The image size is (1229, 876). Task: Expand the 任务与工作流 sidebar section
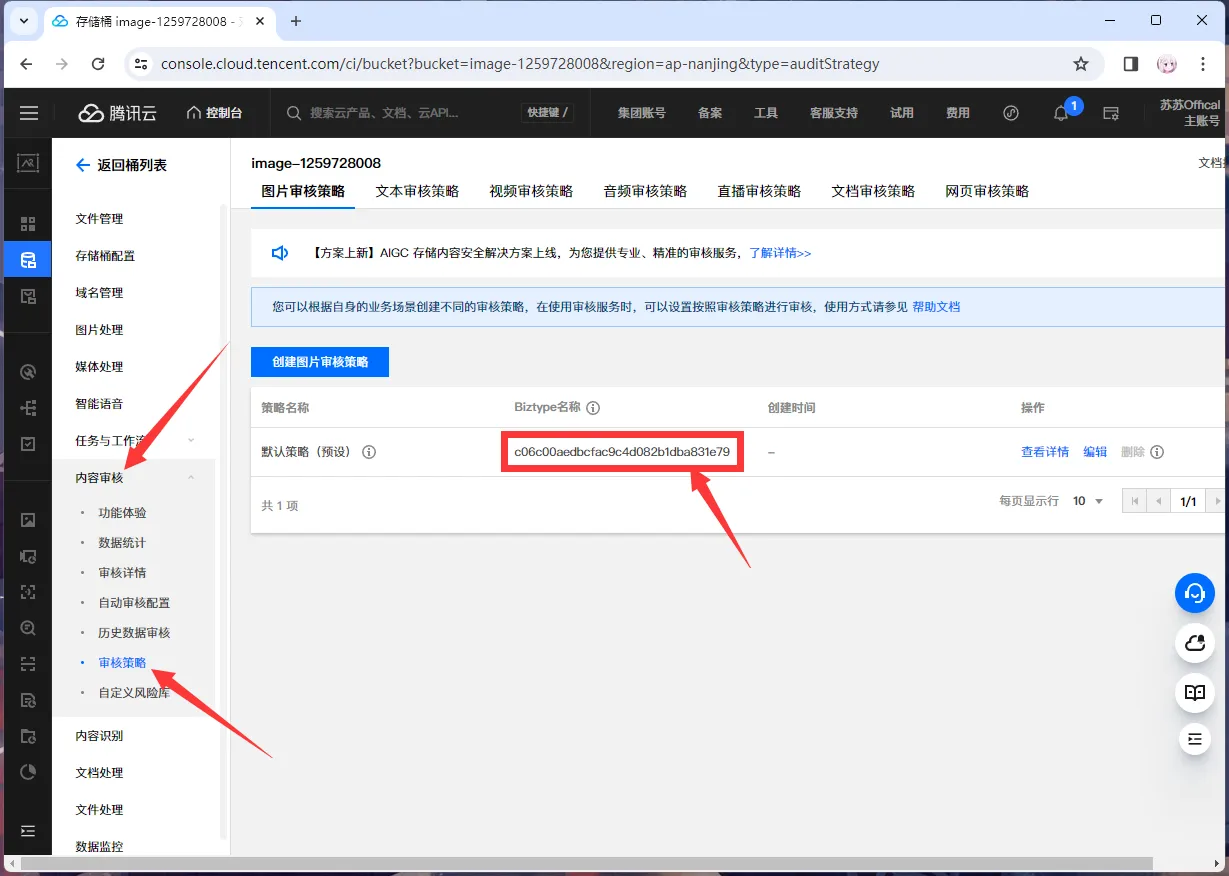190,441
